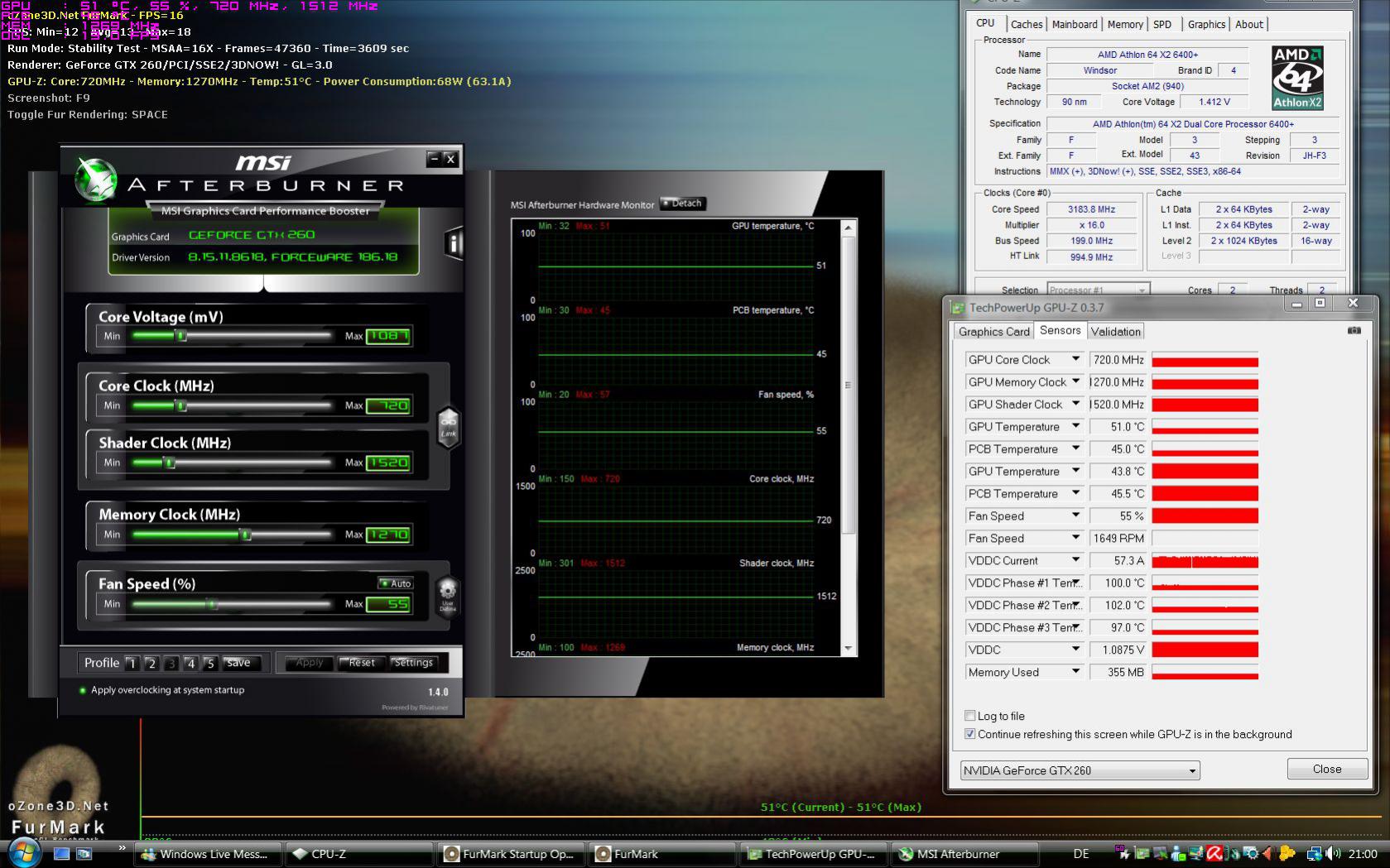1390x868 pixels.
Task: Open the Memory tab in CPU-Z
Action: 1125,25
